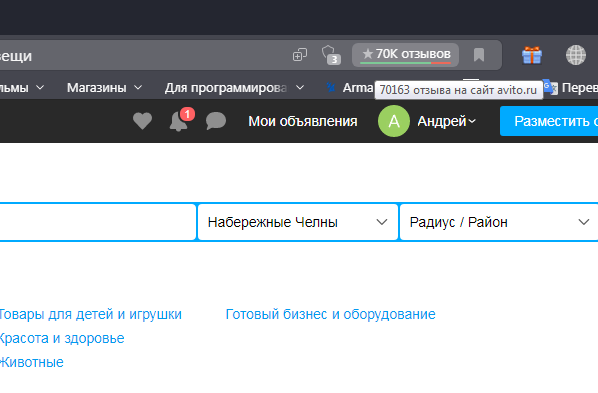Open the Перев... translate bookmark

571,88
